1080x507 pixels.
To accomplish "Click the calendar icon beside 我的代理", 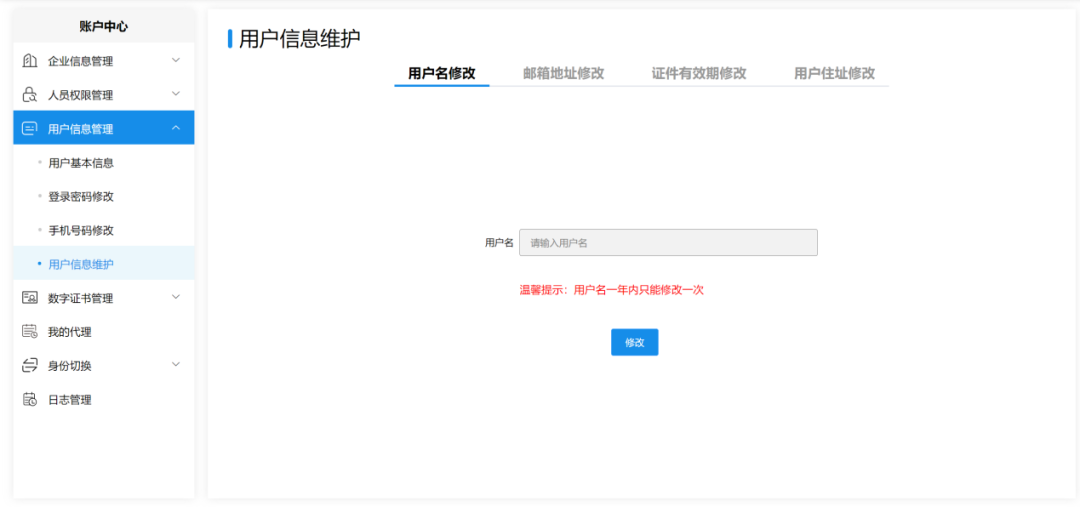I will [30, 331].
